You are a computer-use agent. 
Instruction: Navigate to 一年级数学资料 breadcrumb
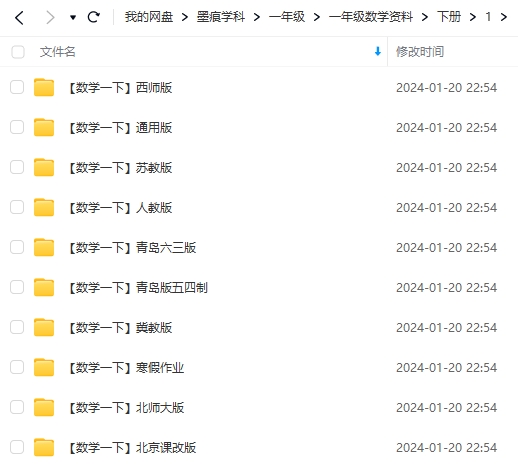[371, 17]
